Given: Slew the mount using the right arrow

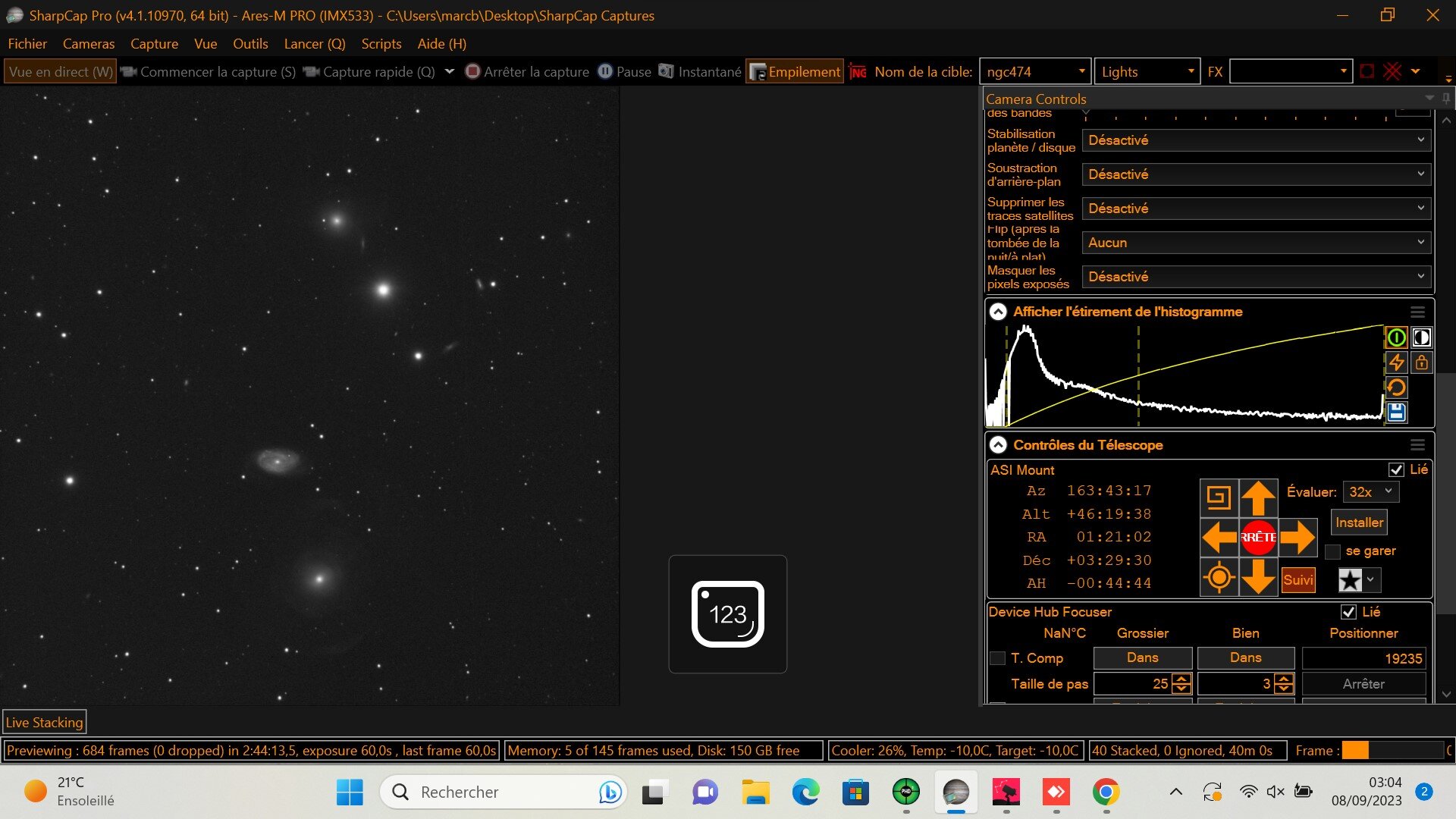Looking at the screenshot, I should coord(1298,537).
